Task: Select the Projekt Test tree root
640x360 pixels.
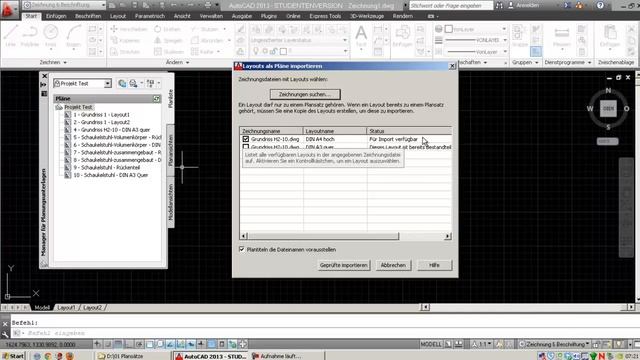Action: (78, 107)
